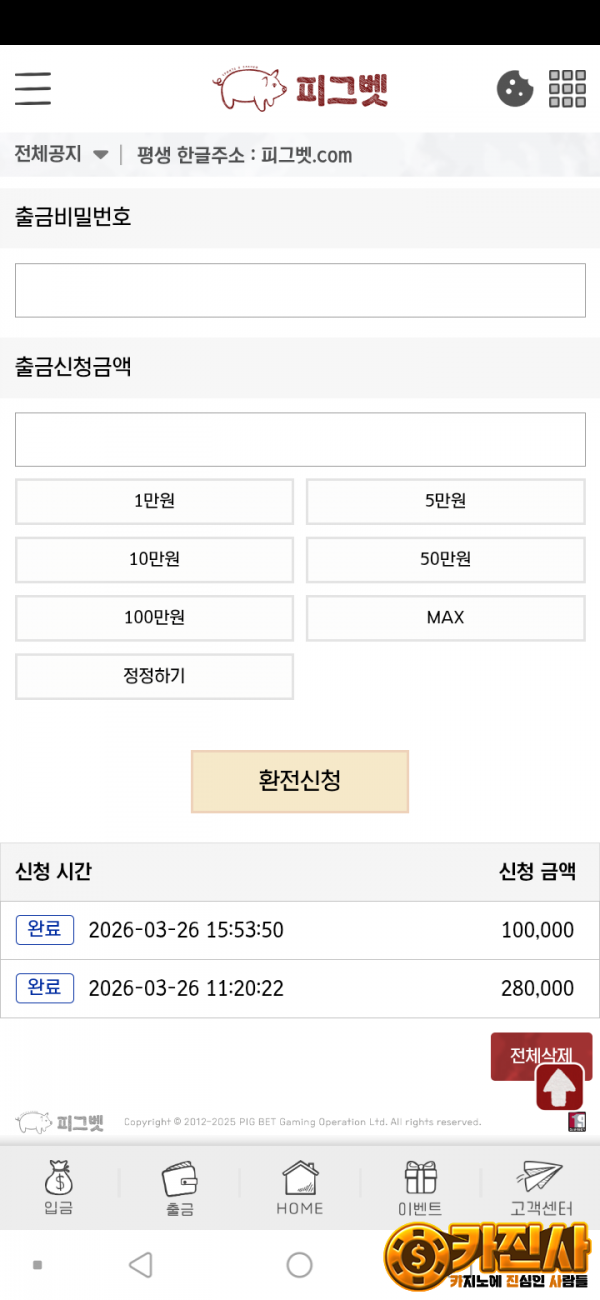Select the 출금 wallet tab

(180, 1186)
